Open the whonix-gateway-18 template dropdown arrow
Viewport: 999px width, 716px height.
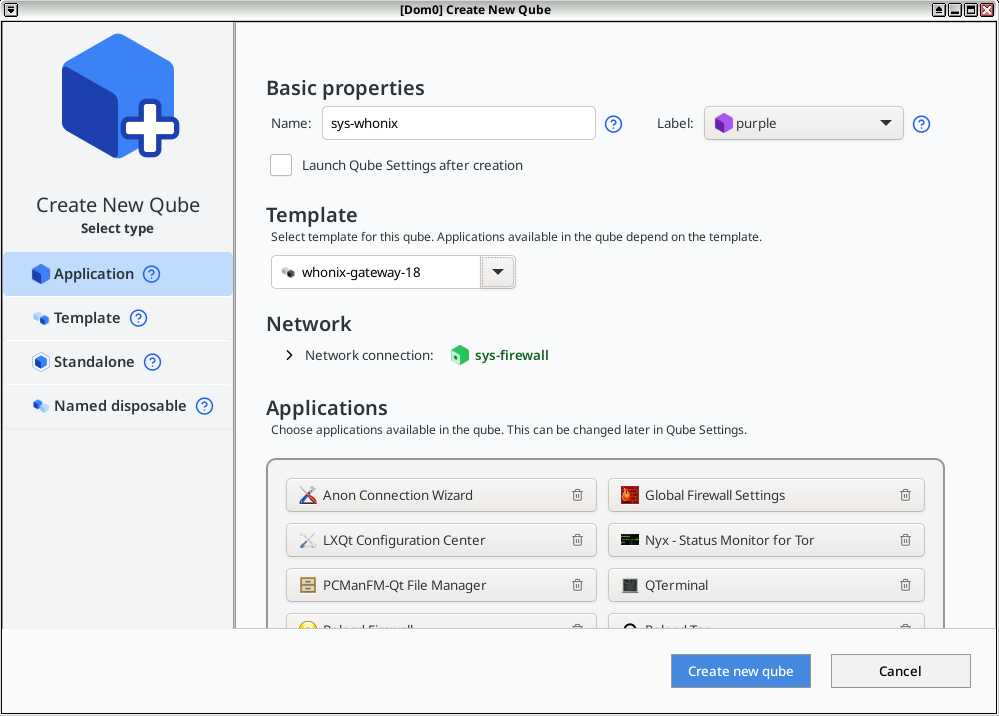tap(498, 272)
